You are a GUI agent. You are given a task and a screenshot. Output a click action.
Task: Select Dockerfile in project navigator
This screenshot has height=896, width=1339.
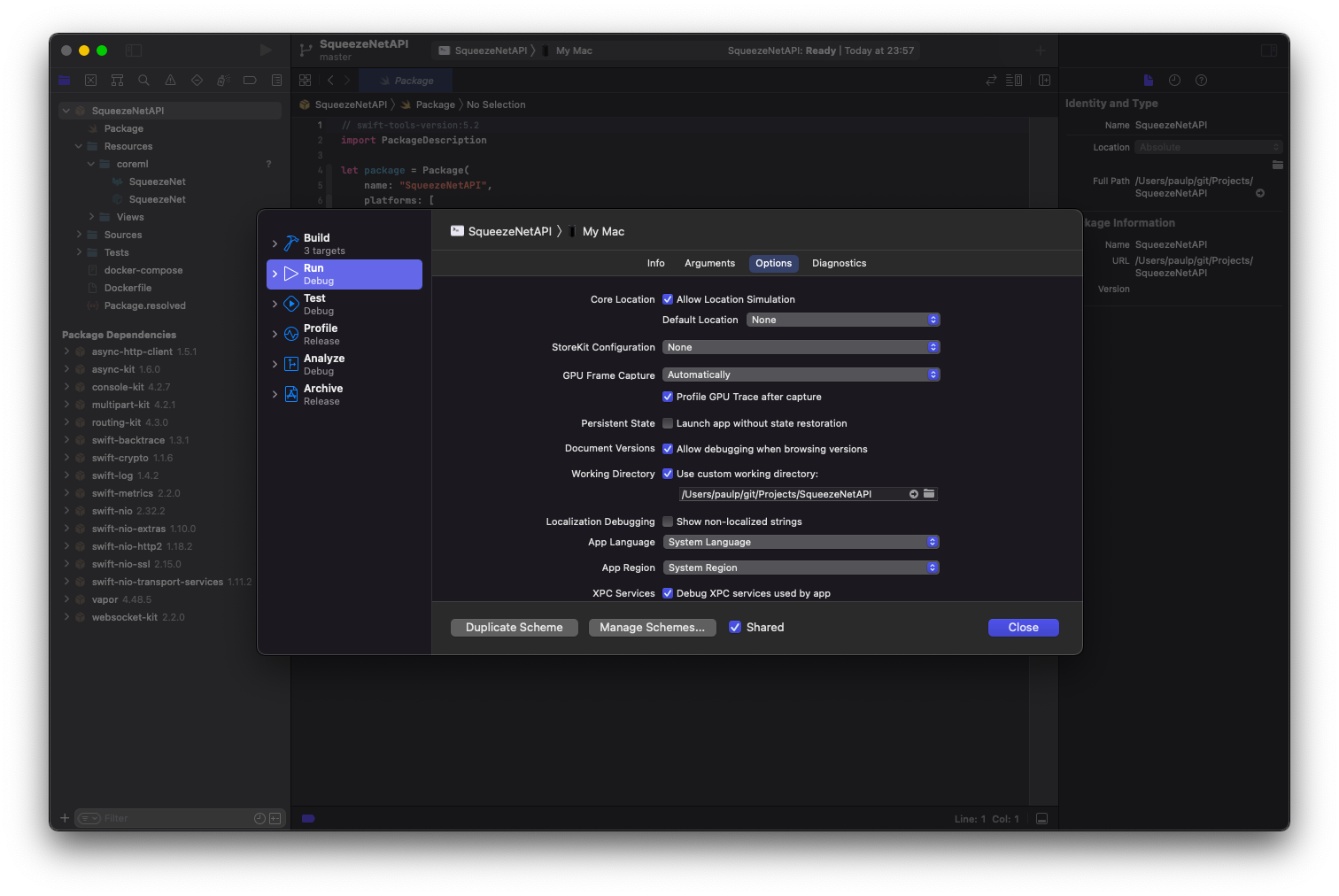(x=128, y=288)
